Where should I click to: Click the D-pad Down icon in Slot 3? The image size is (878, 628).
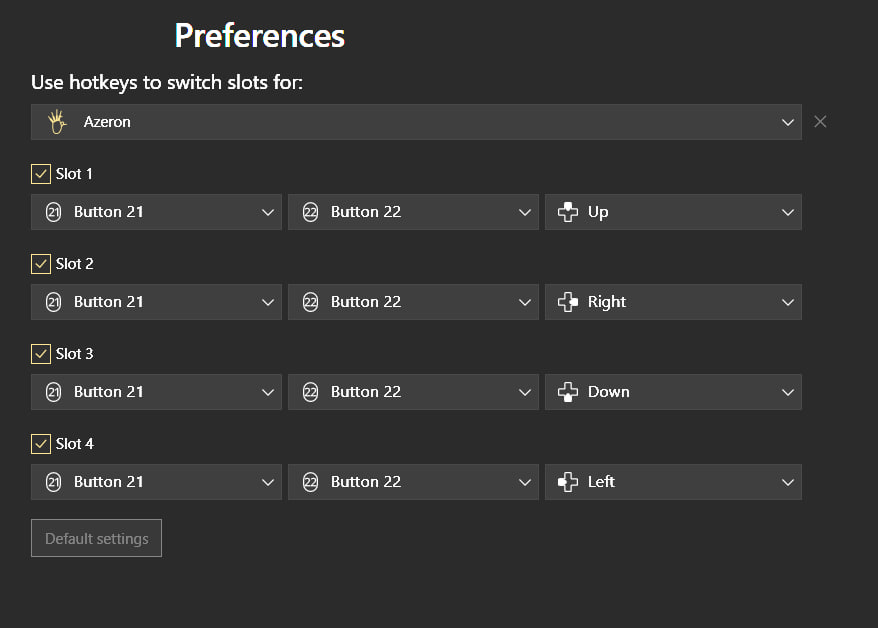pyautogui.click(x=568, y=392)
